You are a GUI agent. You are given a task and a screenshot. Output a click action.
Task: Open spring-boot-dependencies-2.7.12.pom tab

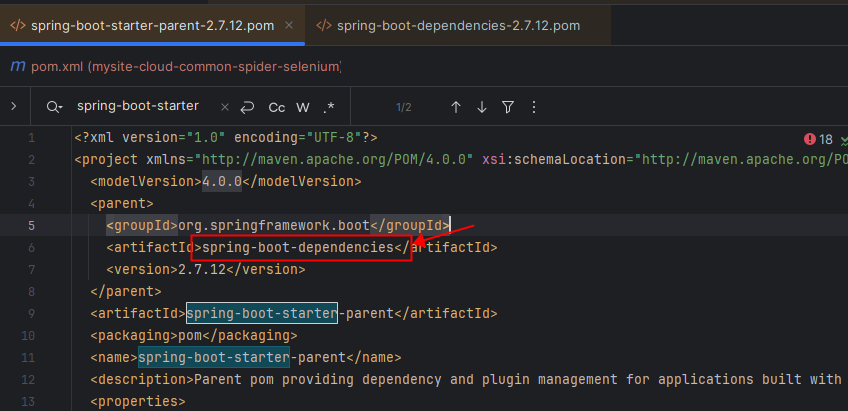458,25
